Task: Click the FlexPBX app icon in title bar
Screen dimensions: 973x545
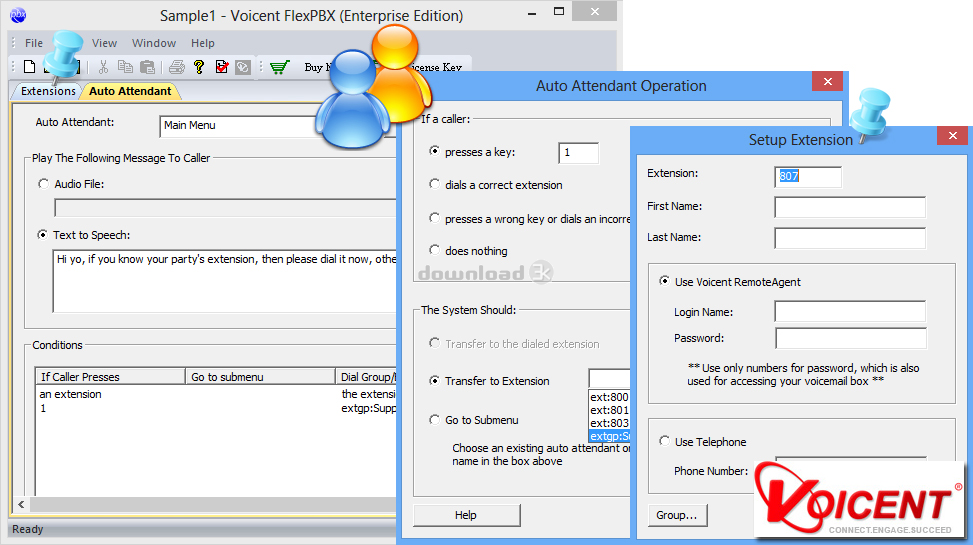Action: 19,15
